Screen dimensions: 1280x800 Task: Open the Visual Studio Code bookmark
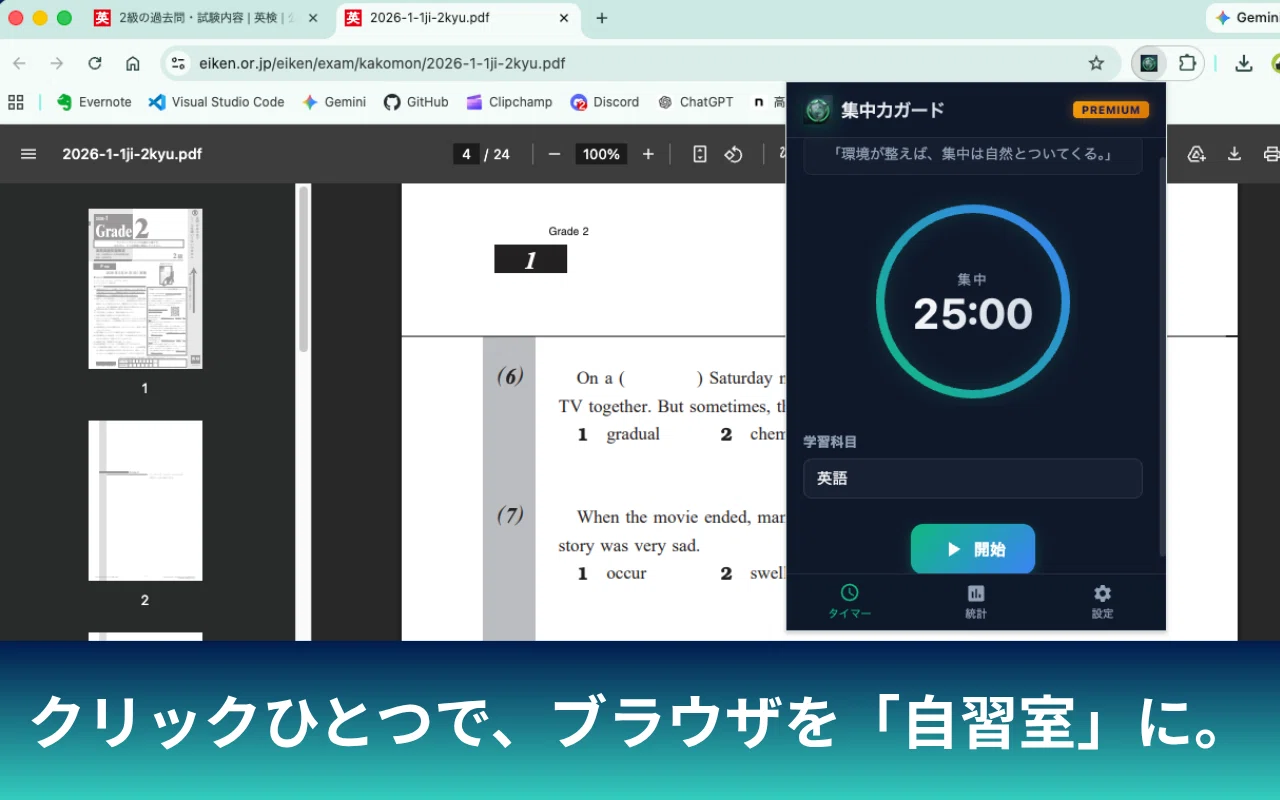[x=216, y=102]
